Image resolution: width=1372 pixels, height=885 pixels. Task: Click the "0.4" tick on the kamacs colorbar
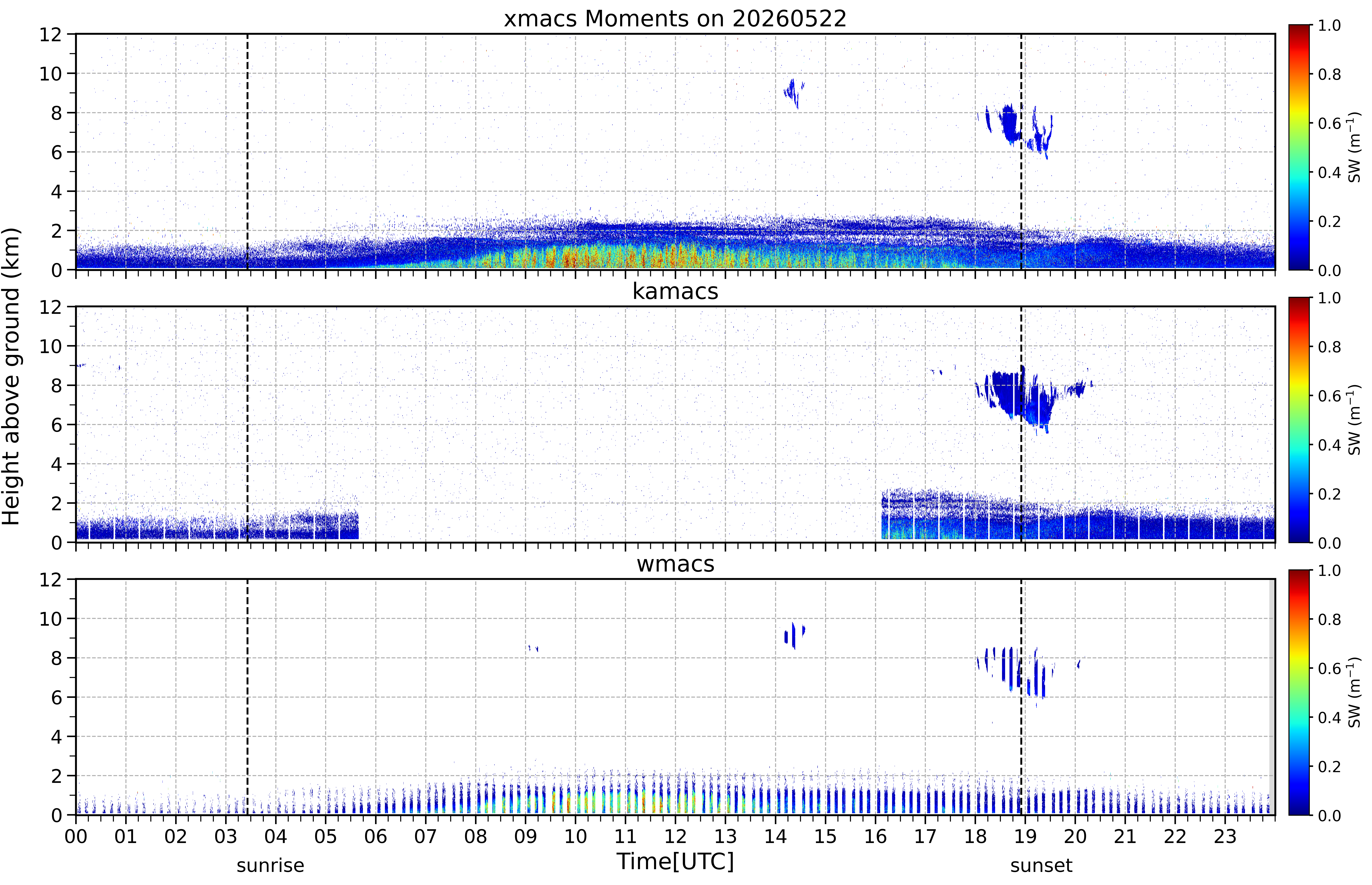click(1329, 445)
